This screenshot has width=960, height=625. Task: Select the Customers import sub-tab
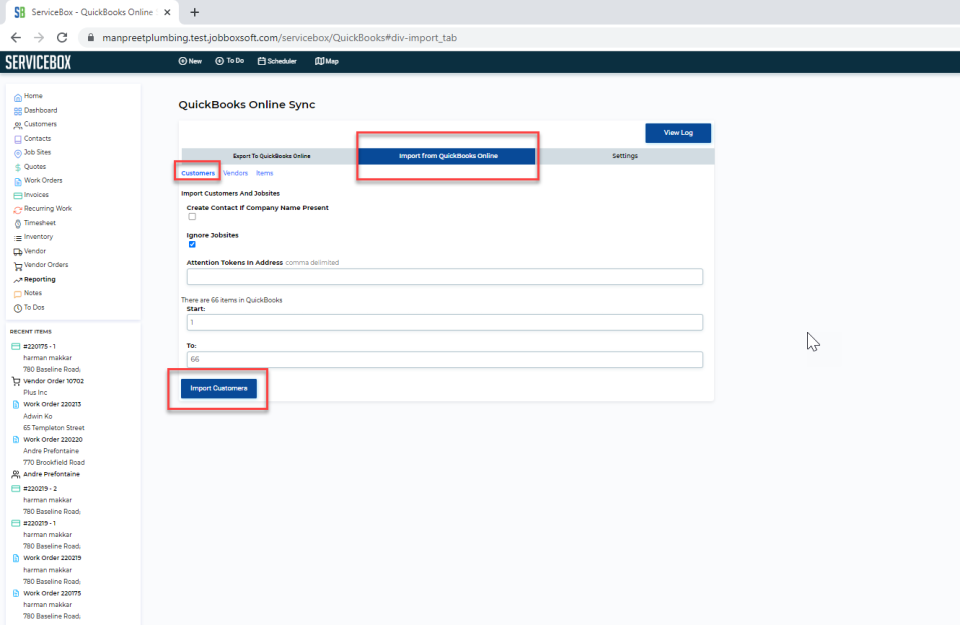point(198,173)
